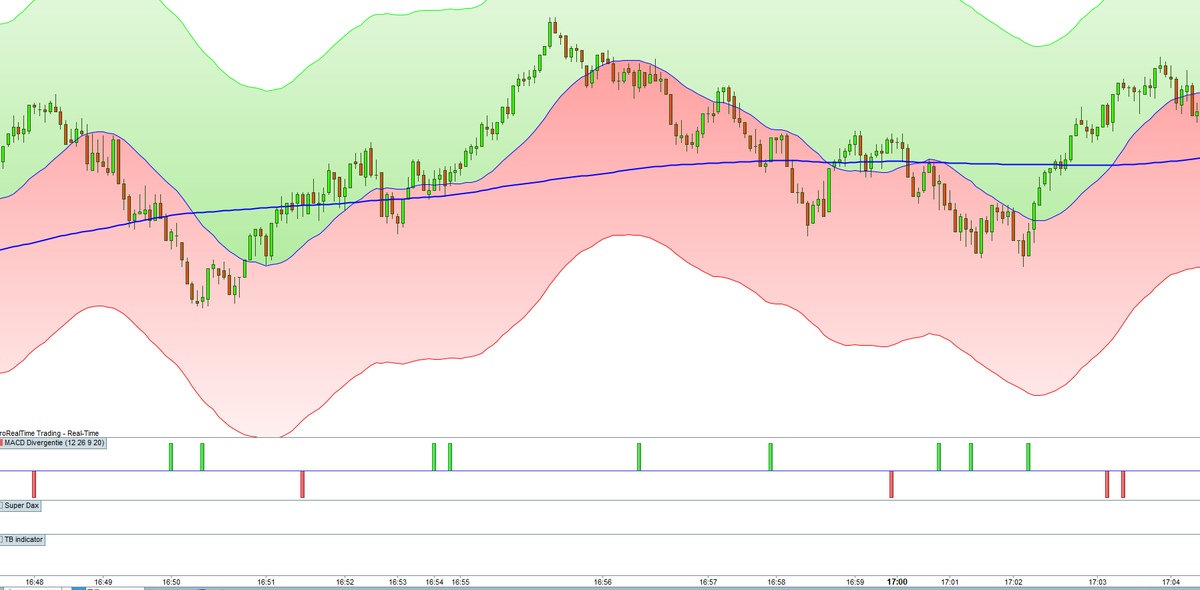Click the 16:53 time axis label
Screen dimensions: 1200x590
click(398, 581)
